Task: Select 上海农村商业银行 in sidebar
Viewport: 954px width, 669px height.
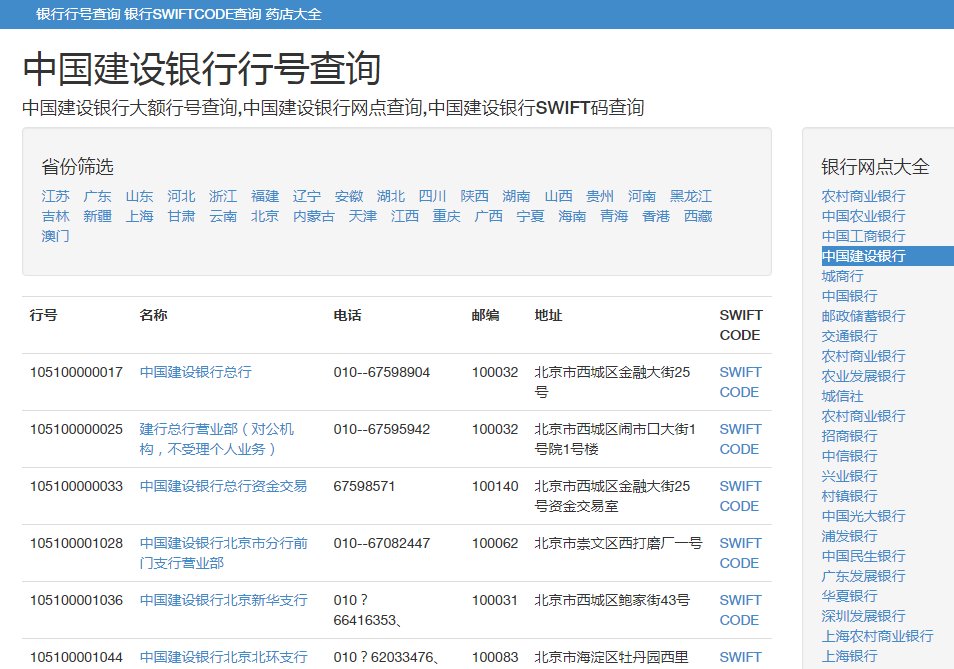Action: (877, 636)
